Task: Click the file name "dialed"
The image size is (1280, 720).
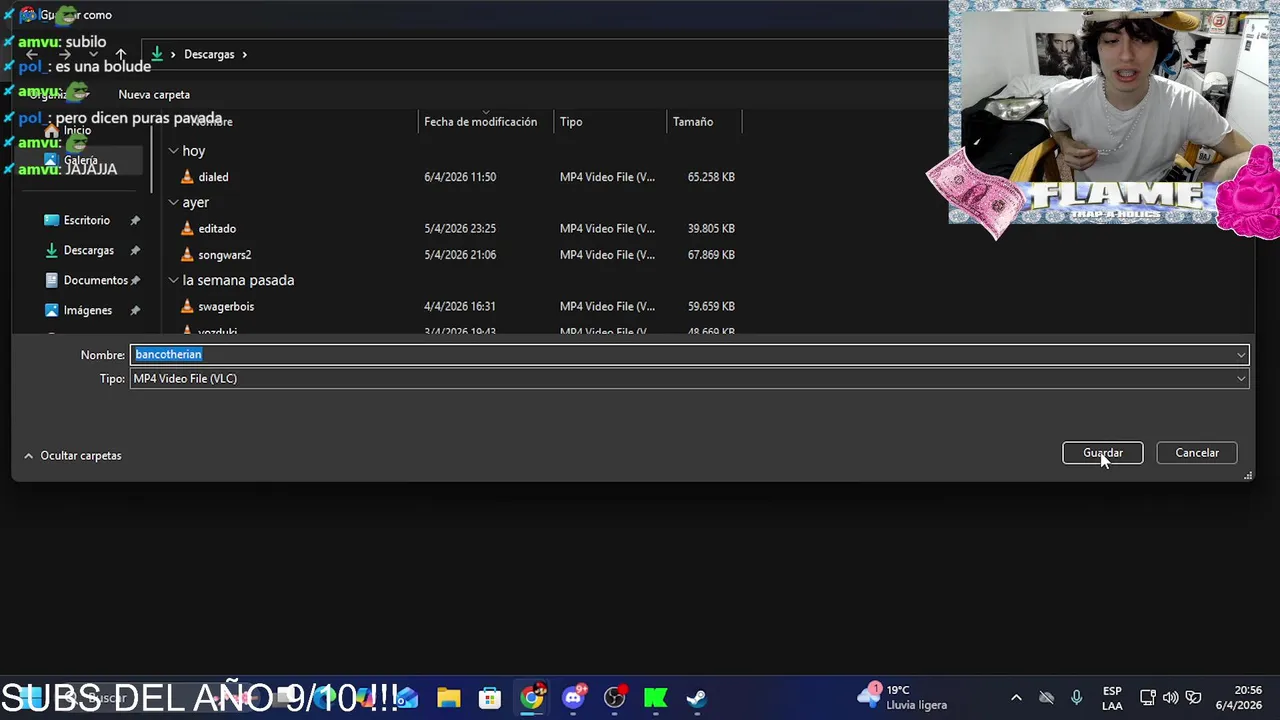Action: [213, 177]
